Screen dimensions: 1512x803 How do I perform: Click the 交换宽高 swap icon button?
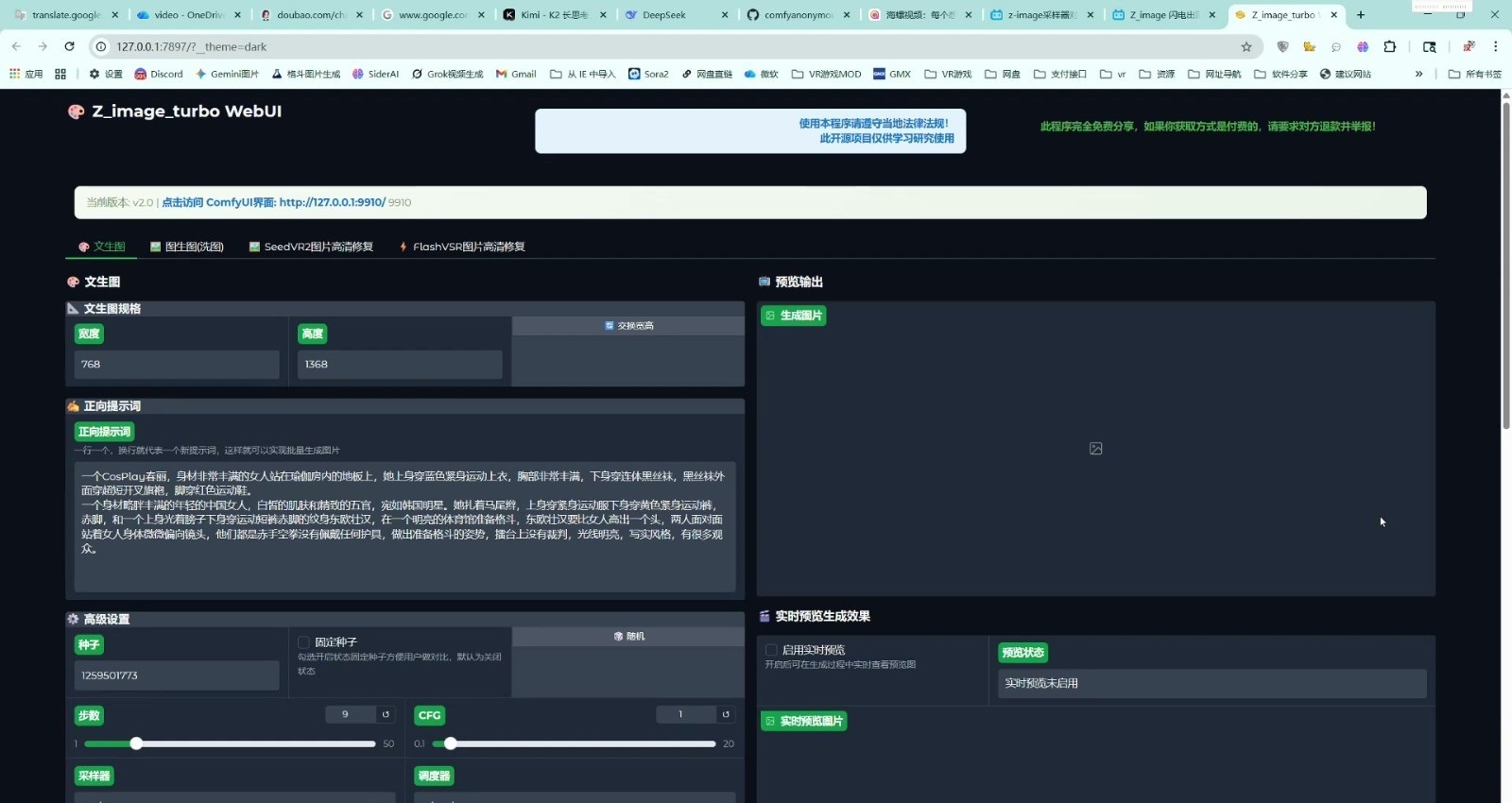628,326
